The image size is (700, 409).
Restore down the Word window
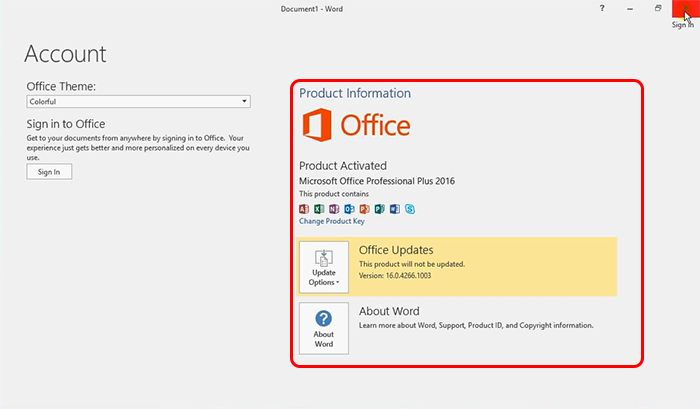658,8
